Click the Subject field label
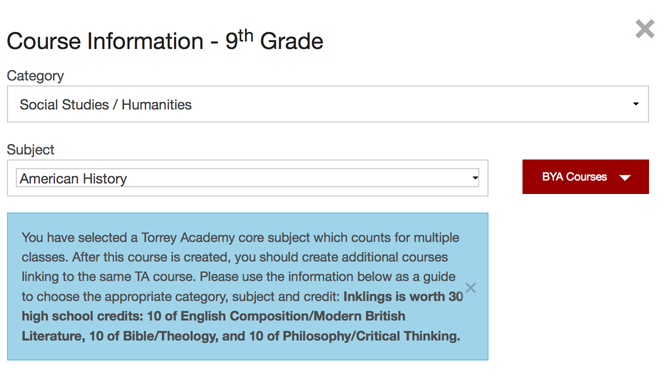Screen dimensions: 672x375 [30, 150]
